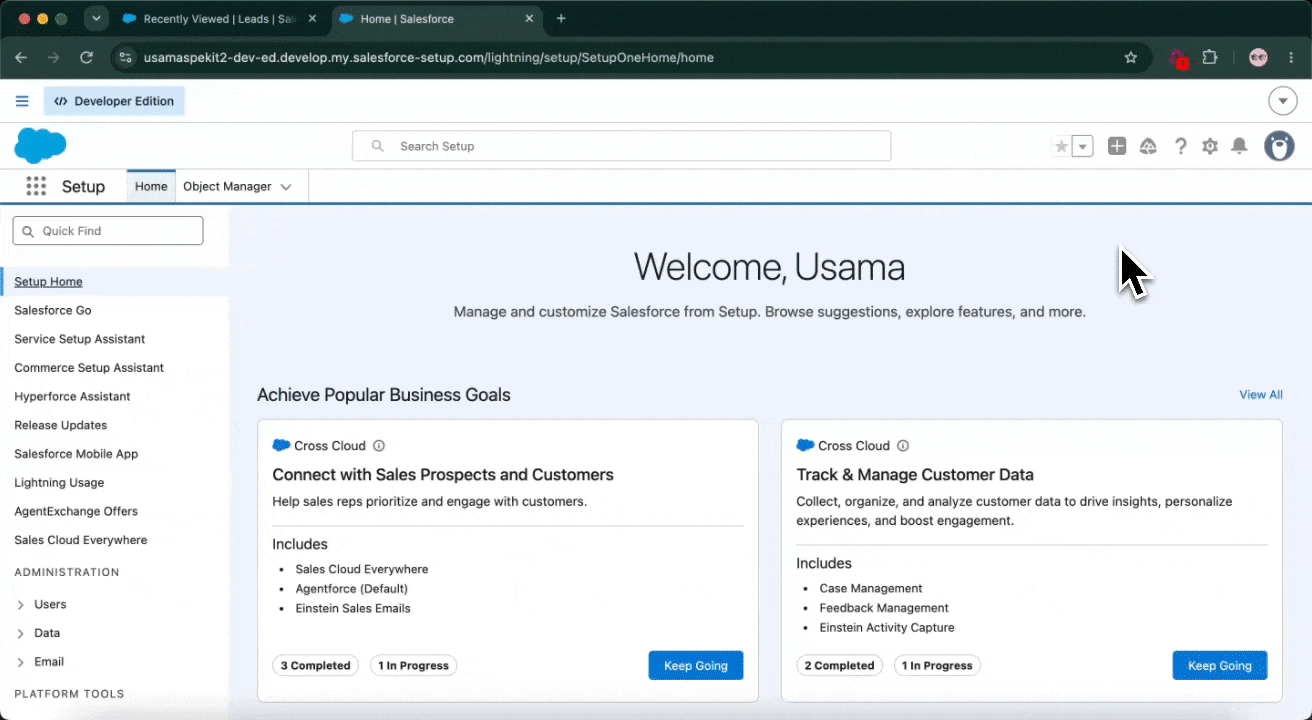Viewport: 1312px width, 720px height.
Task: Click the 3 Completed badge
Action: 316,666
